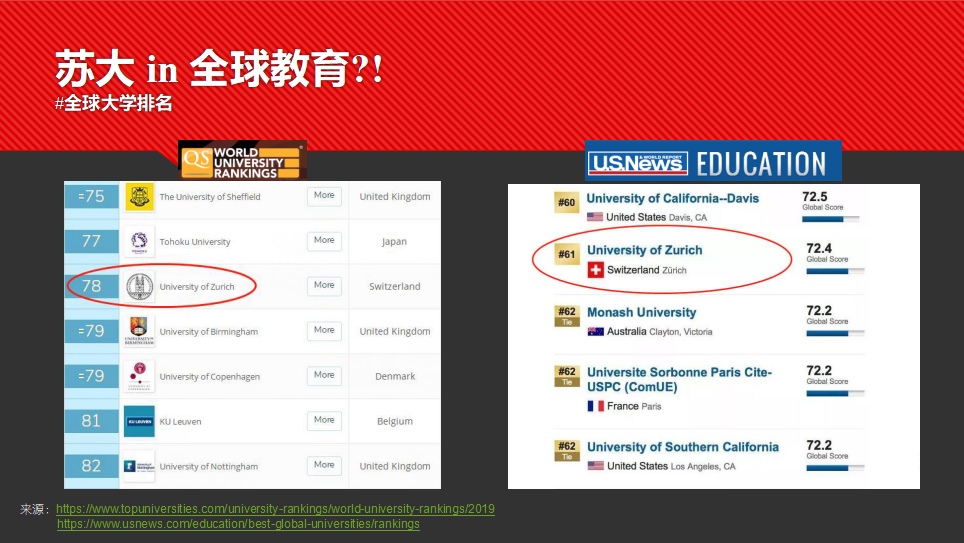
Task: Click the University of Birmingham crest logo
Action: tap(139, 331)
